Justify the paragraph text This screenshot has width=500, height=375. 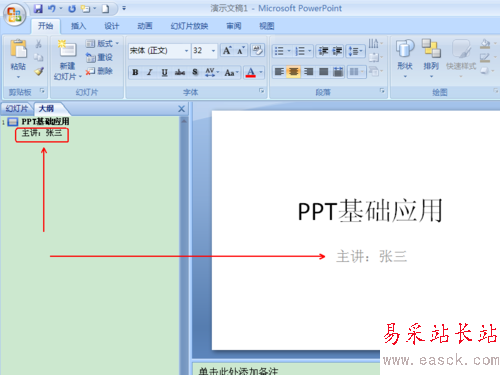click(323, 72)
